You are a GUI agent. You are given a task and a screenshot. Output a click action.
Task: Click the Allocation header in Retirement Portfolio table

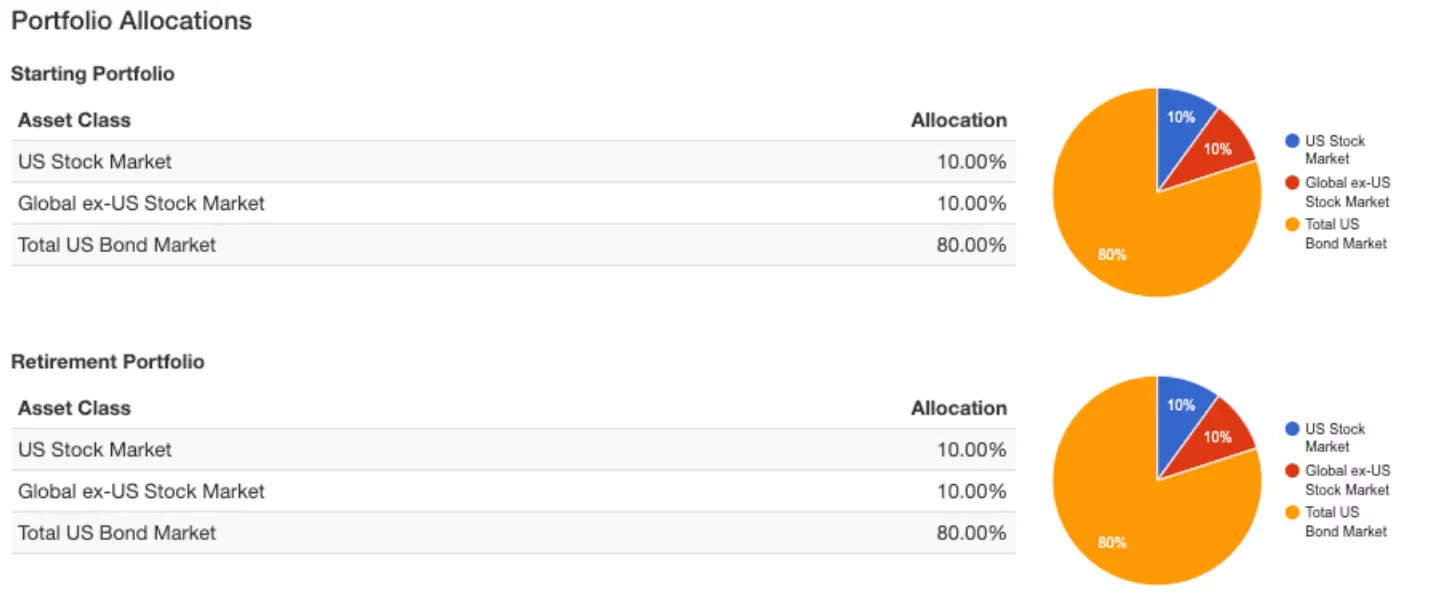coord(958,408)
